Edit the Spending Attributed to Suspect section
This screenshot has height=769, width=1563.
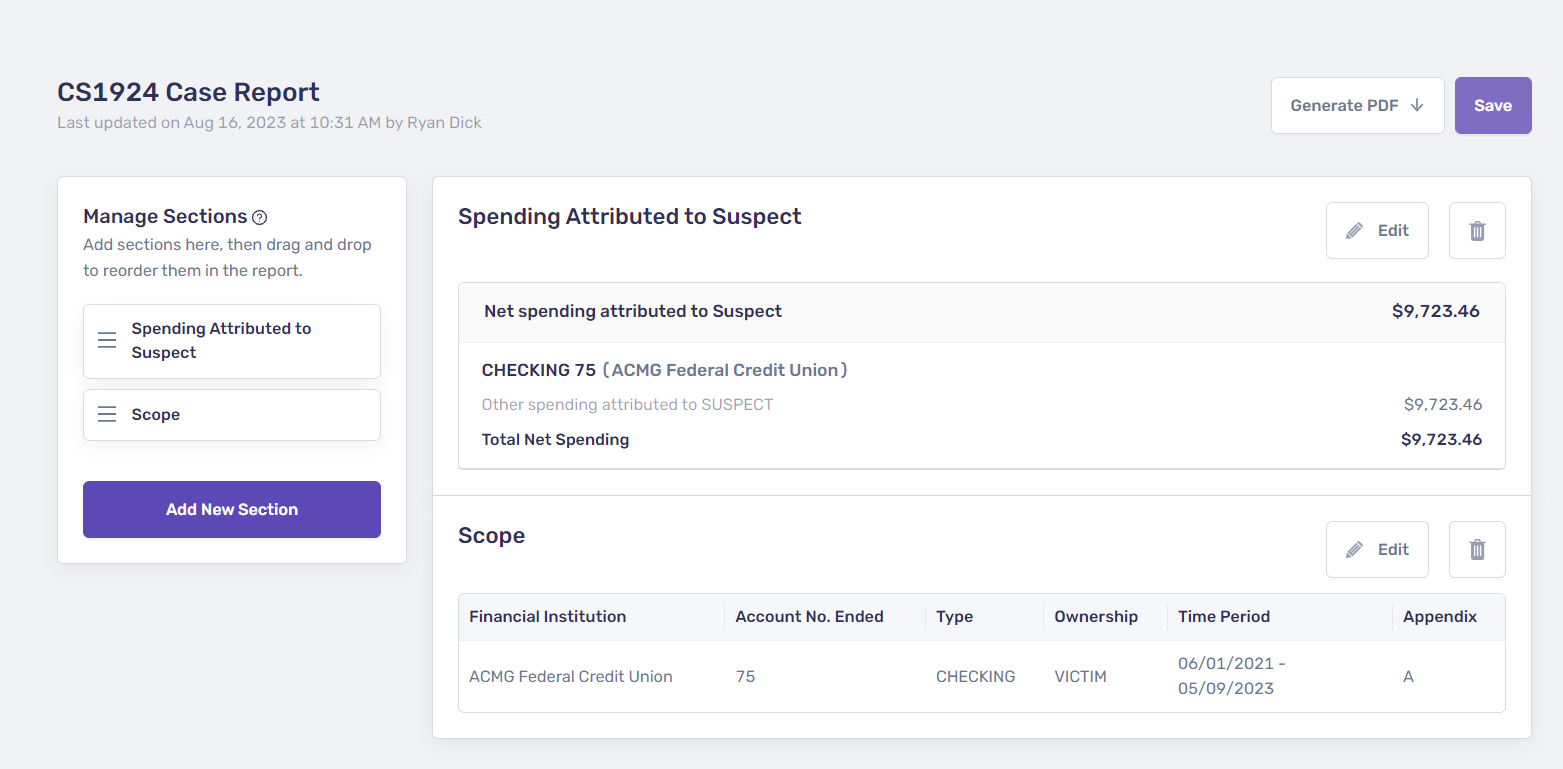[x=1376, y=231]
